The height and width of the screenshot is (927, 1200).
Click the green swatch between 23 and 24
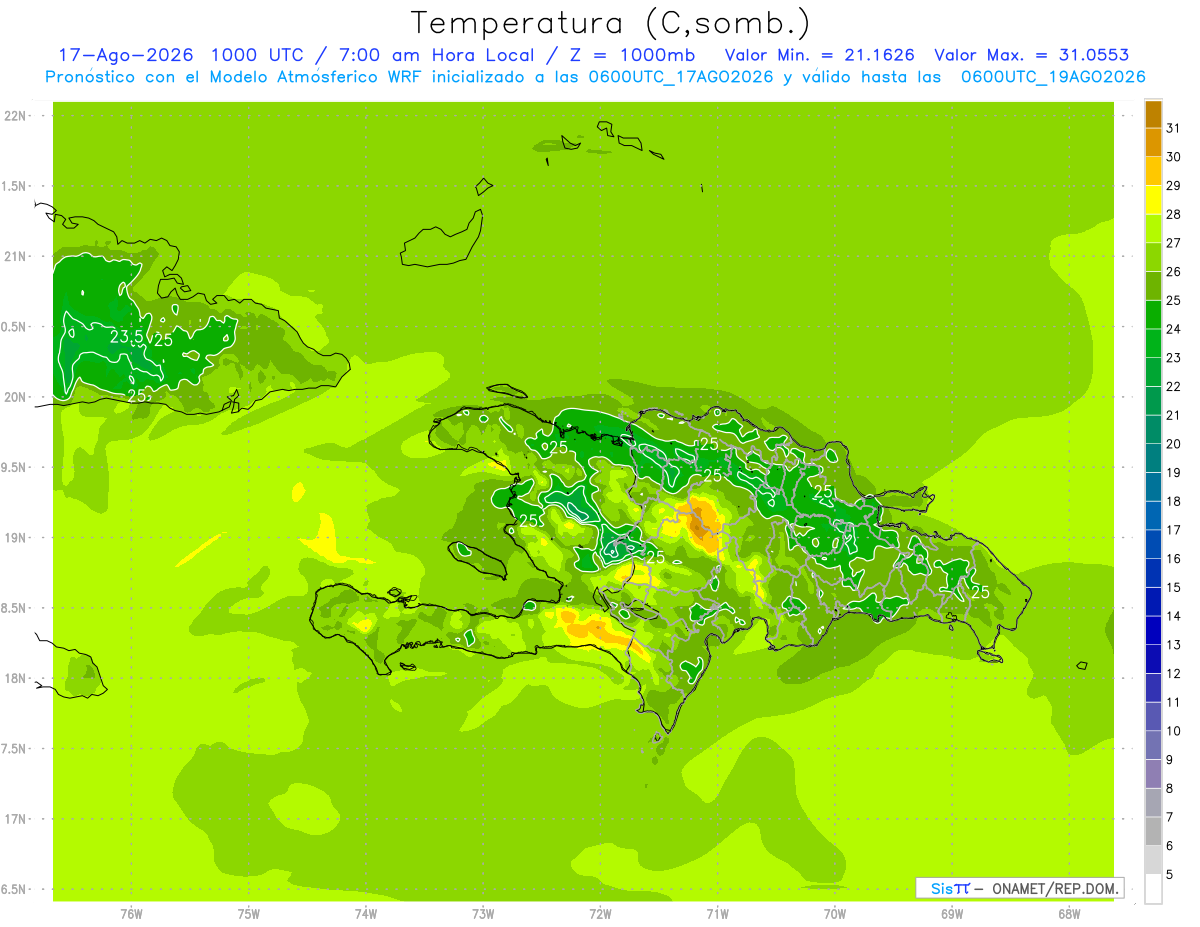1153,343
